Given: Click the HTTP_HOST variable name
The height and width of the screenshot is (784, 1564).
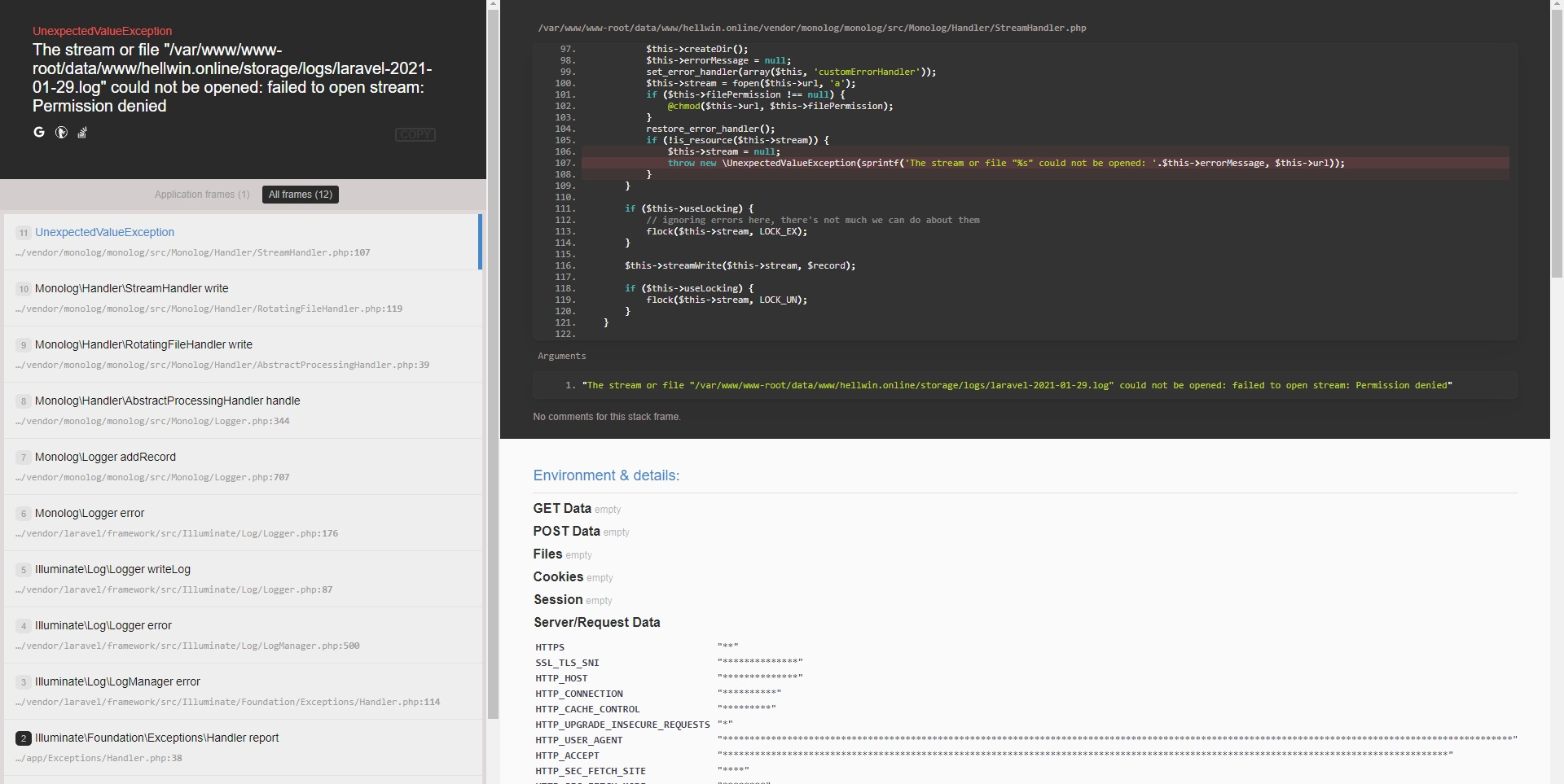Looking at the screenshot, I should (x=561, y=678).
